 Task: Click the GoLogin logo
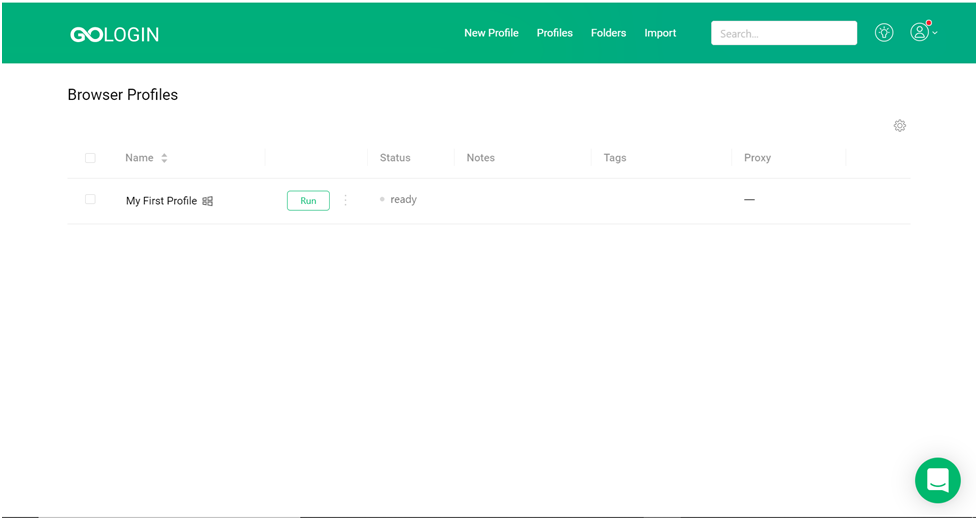(114, 34)
